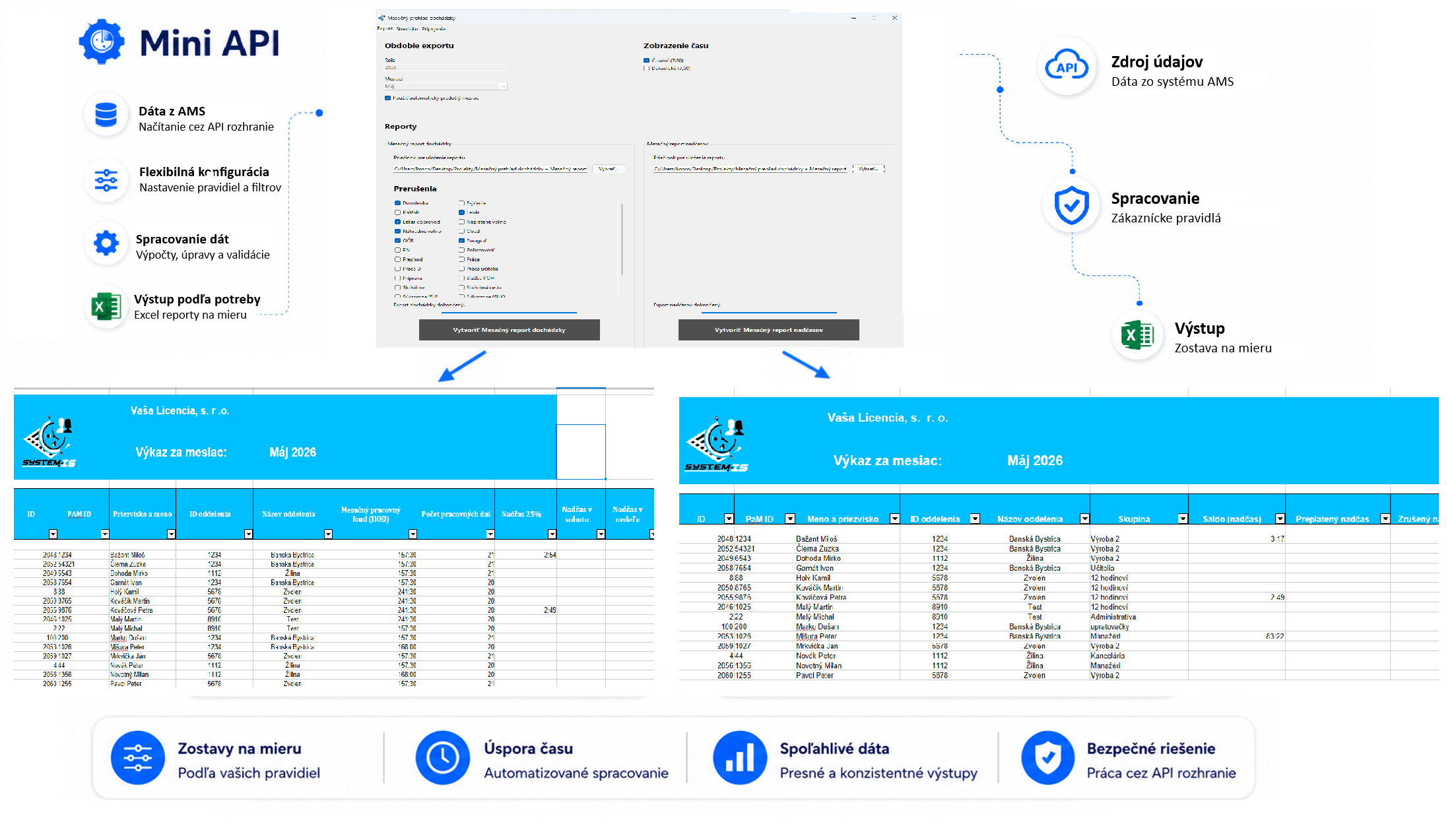Toggle Použiť automaticky predošlý mesiac checkbox
This screenshot has width=1456, height=828.
click(387, 98)
